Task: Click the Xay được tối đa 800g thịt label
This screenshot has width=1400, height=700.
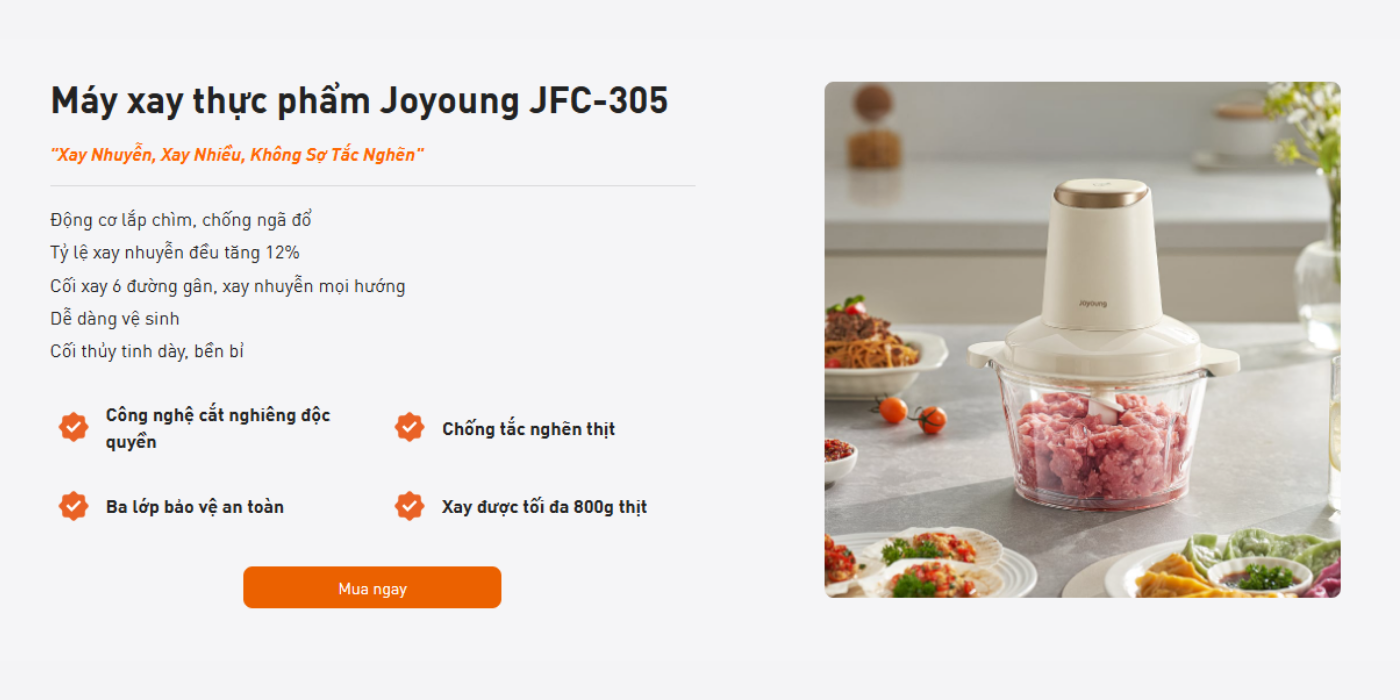Action: coord(544,507)
